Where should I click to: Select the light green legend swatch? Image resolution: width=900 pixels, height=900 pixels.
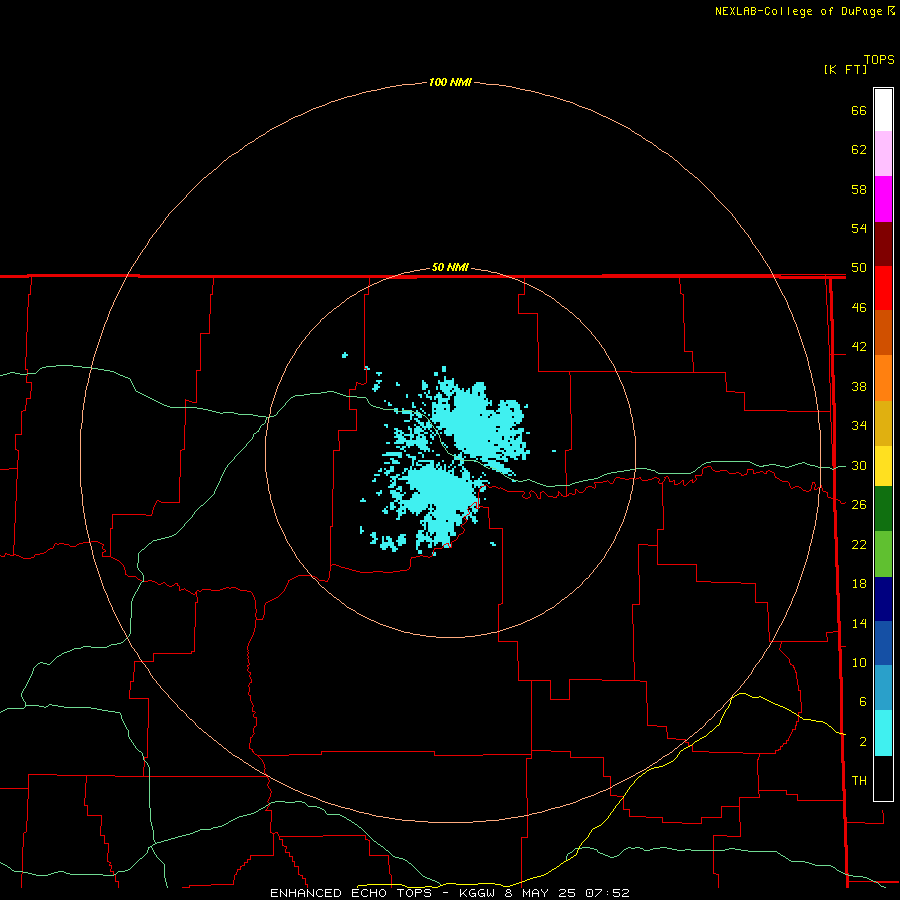click(x=883, y=554)
